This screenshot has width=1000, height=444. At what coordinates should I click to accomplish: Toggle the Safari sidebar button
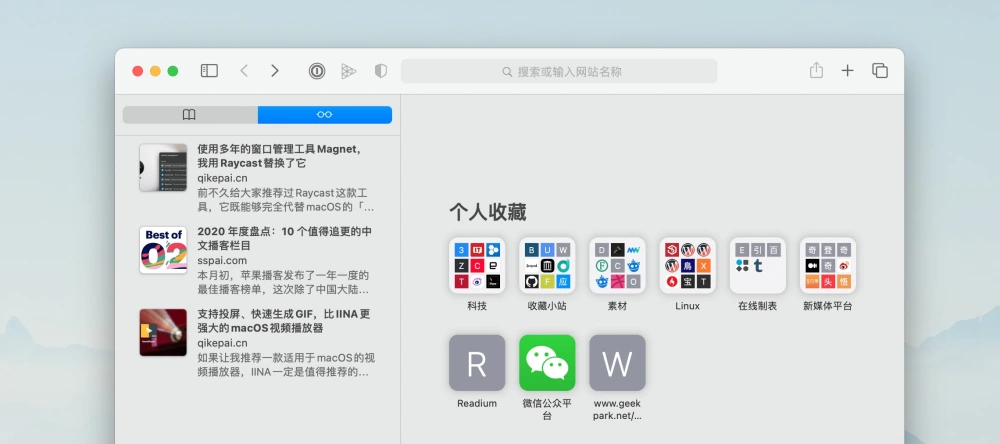tap(209, 71)
